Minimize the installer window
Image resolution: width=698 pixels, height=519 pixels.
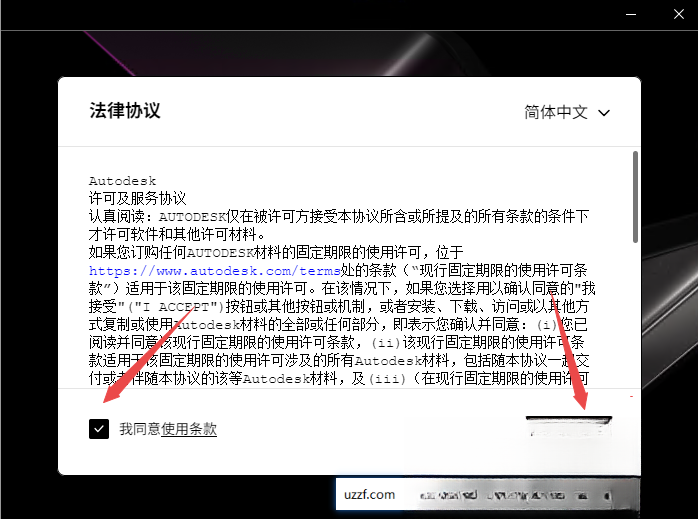pyautogui.click(x=631, y=15)
